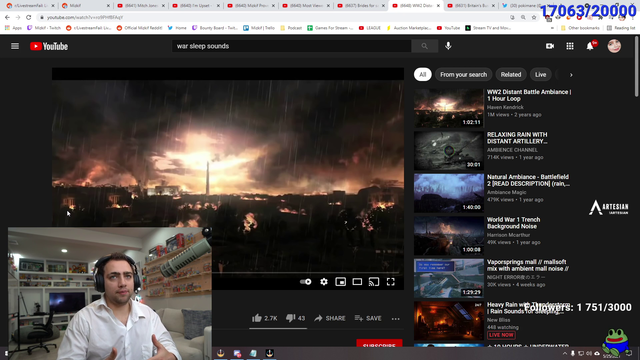Expand the hidden bookmarks overflow chevron
Image resolution: width=640 pixels, height=360 pixels.
tap(552, 28)
